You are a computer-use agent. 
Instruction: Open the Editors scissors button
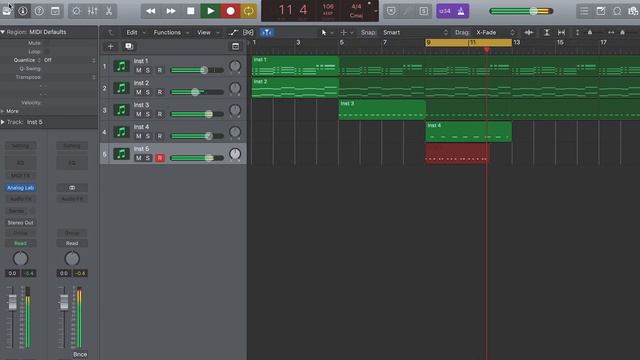[x=109, y=11]
